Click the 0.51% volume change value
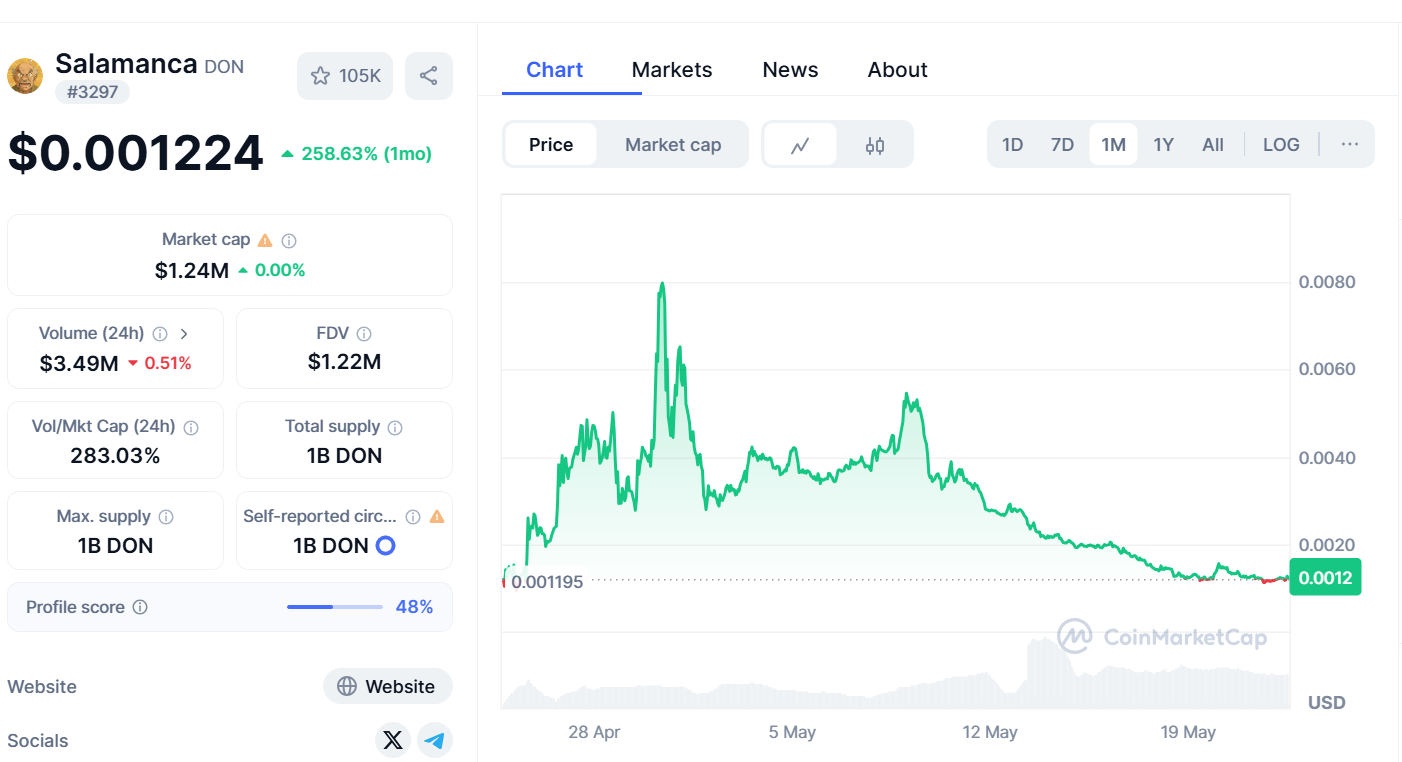Screen dimensions: 1402x762 [168, 363]
